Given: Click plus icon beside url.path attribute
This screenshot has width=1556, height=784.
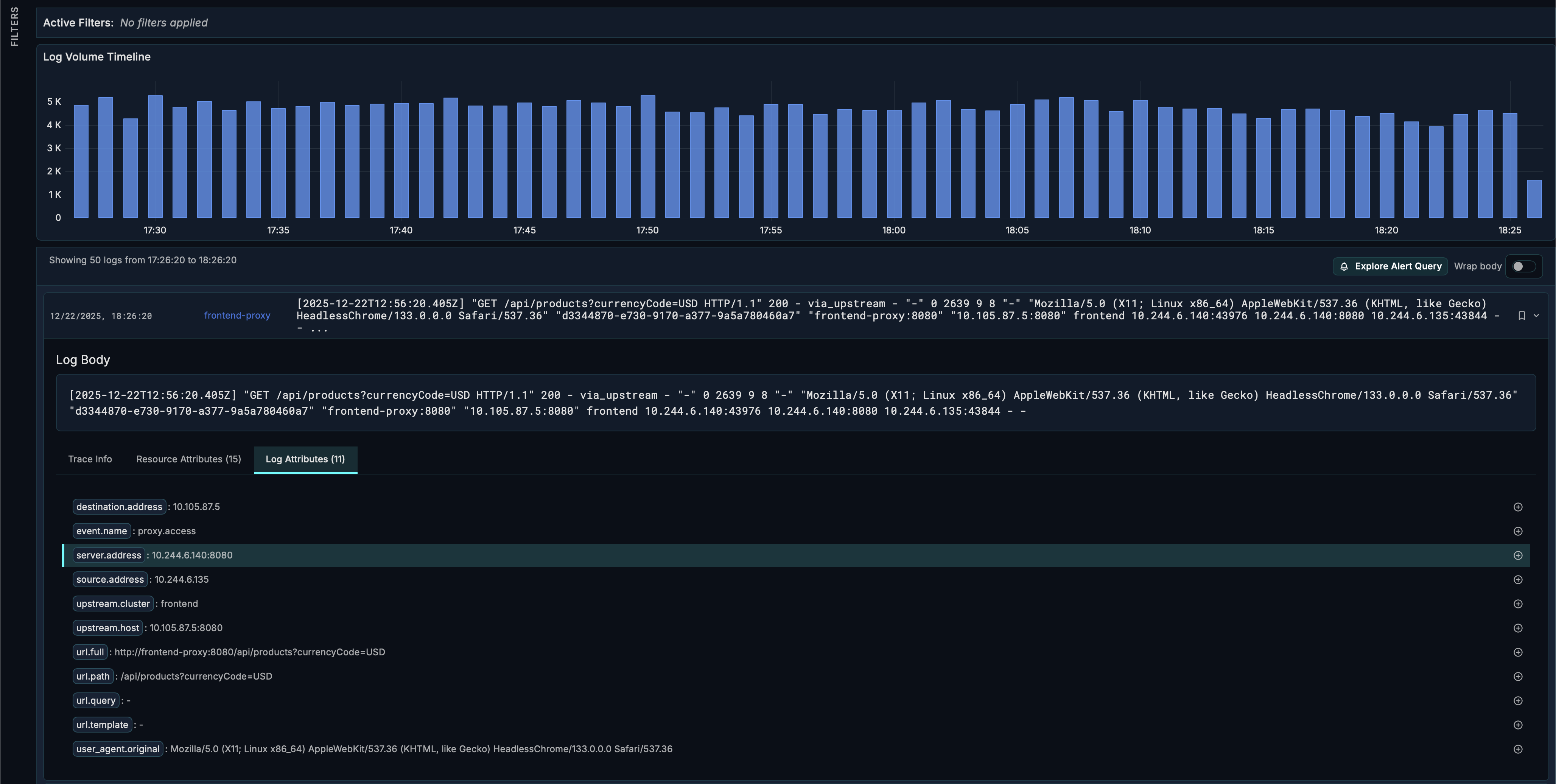Looking at the screenshot, I should pyautogui.click(x=1517, y=677).
